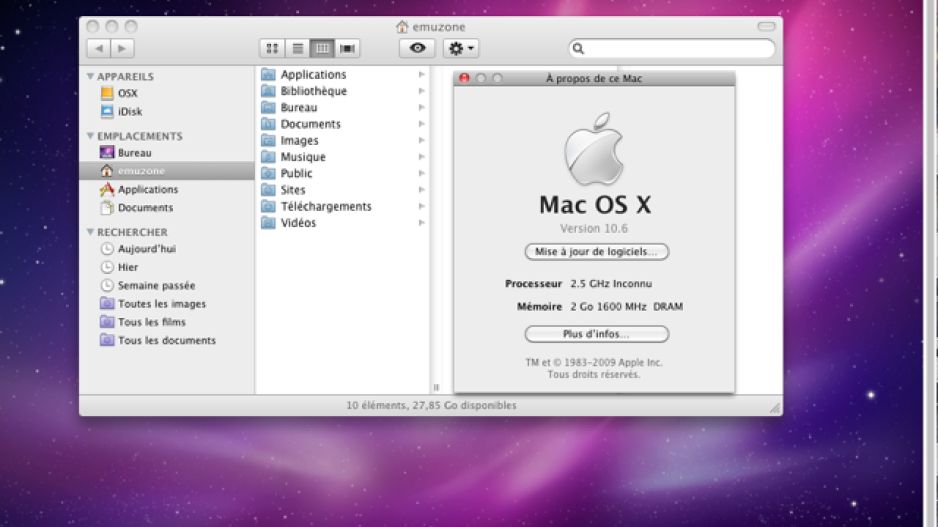This screenshot has height=527, width=938.
Task: Open Documents in the sidebar
Action: tap(167, 208)
